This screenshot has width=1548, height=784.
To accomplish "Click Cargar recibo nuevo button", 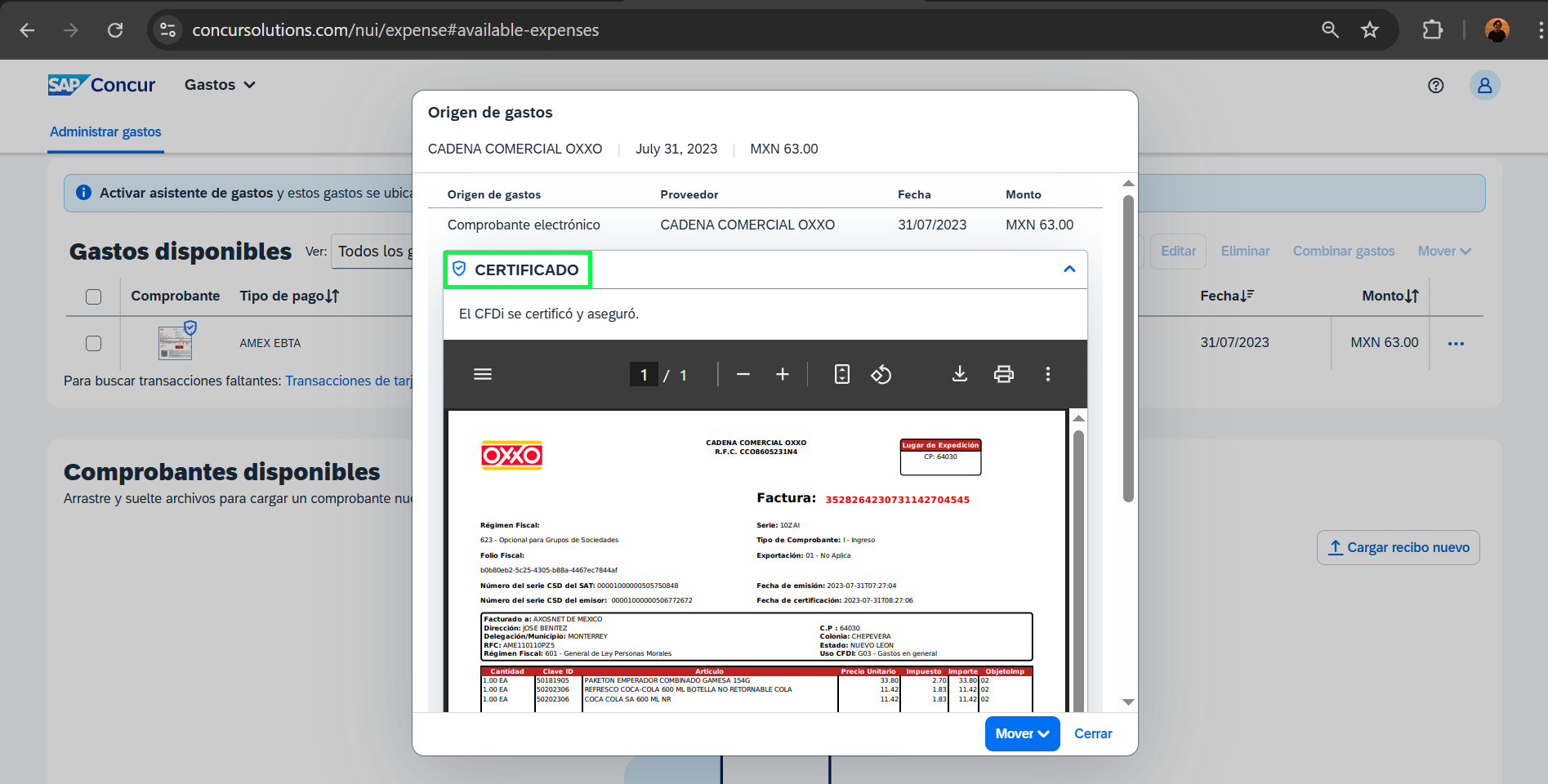I will [x=1398, y=547].
